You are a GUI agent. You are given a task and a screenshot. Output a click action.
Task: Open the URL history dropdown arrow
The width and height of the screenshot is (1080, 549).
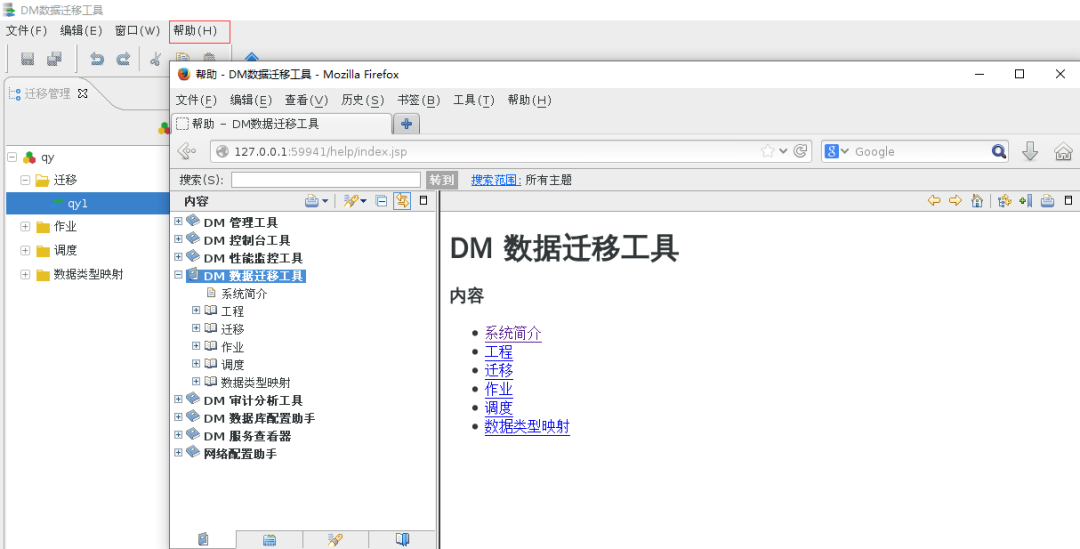point(783,152)
